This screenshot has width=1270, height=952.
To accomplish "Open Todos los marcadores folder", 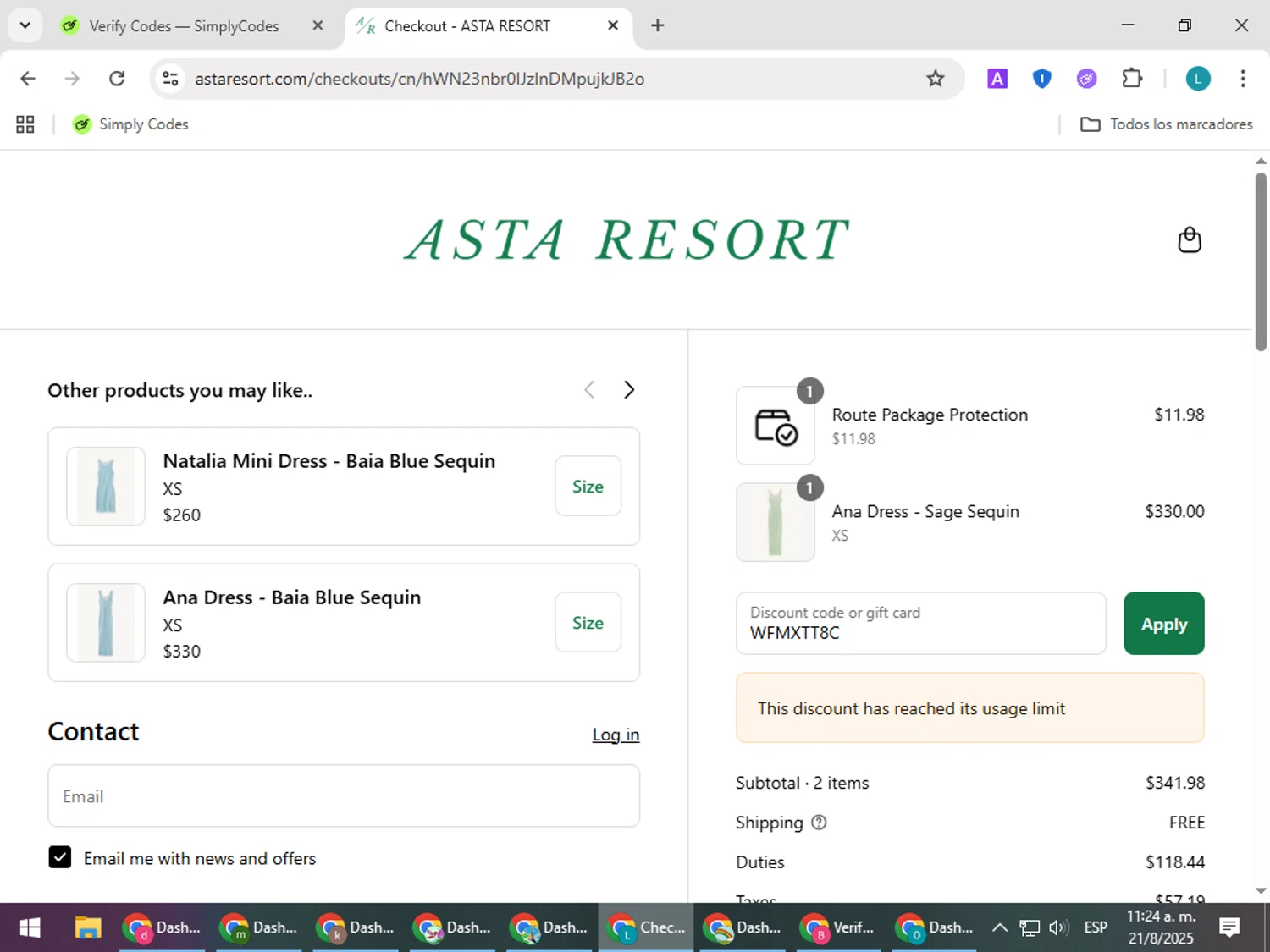I will [1167, 124].
